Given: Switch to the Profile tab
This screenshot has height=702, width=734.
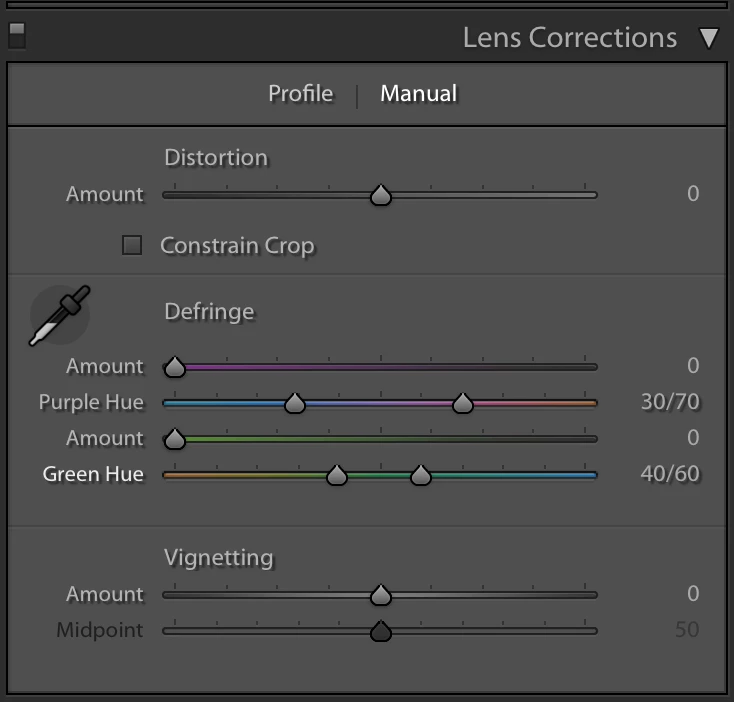Looking at the screenshot, I should coord(301,94).
